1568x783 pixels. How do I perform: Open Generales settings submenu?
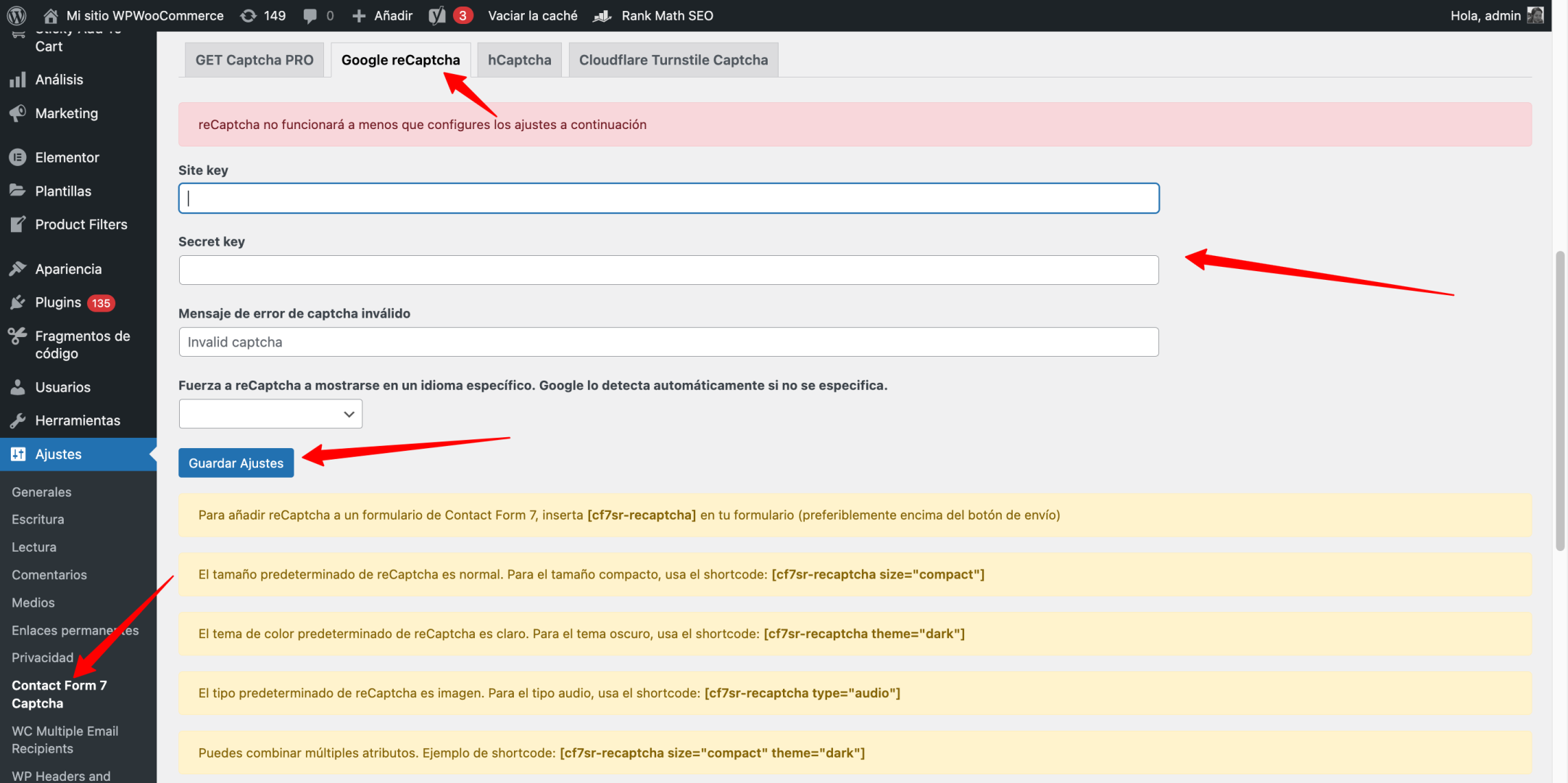[x=41, y=492]
